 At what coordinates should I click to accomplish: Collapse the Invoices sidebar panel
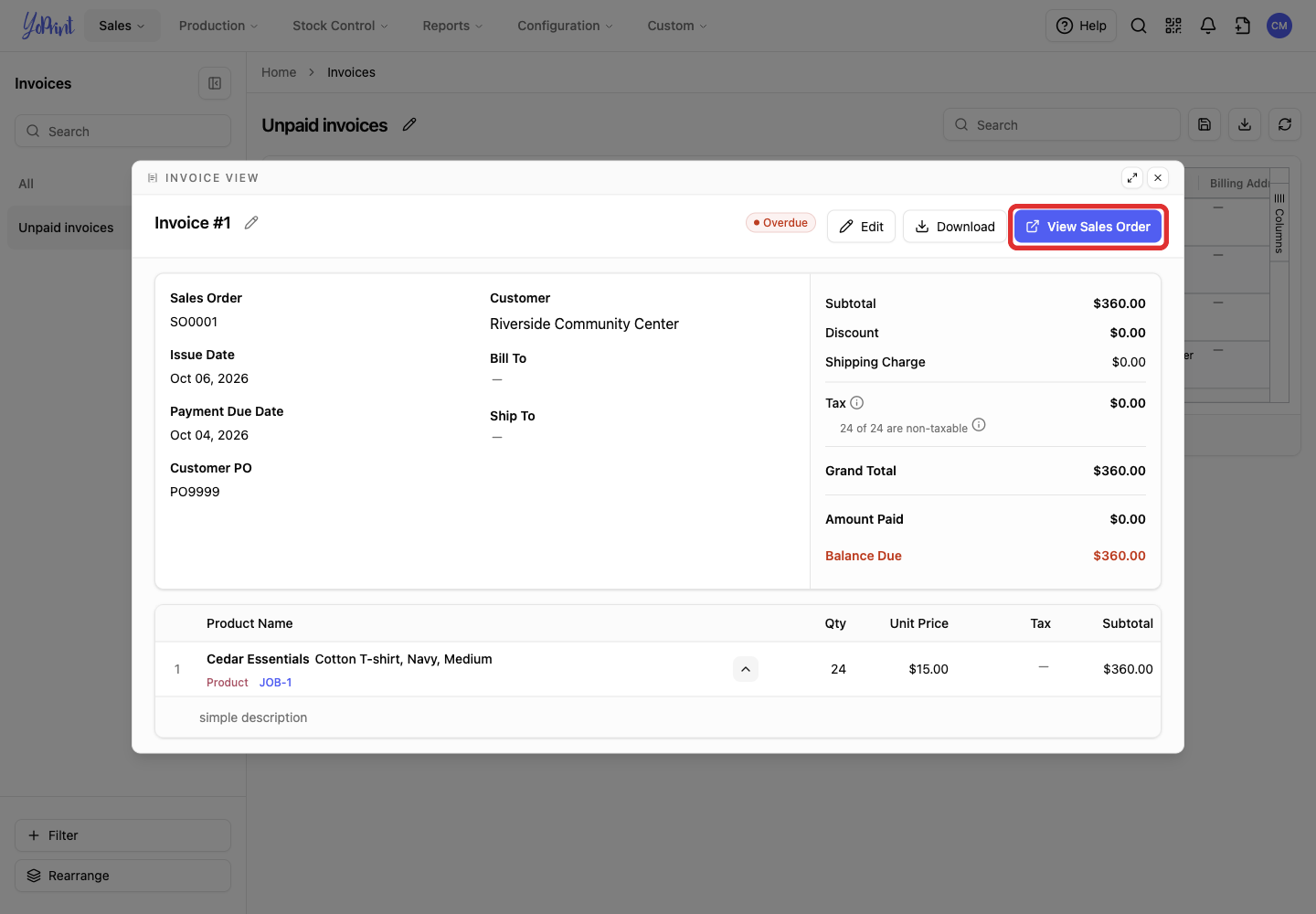click(215, 83)
